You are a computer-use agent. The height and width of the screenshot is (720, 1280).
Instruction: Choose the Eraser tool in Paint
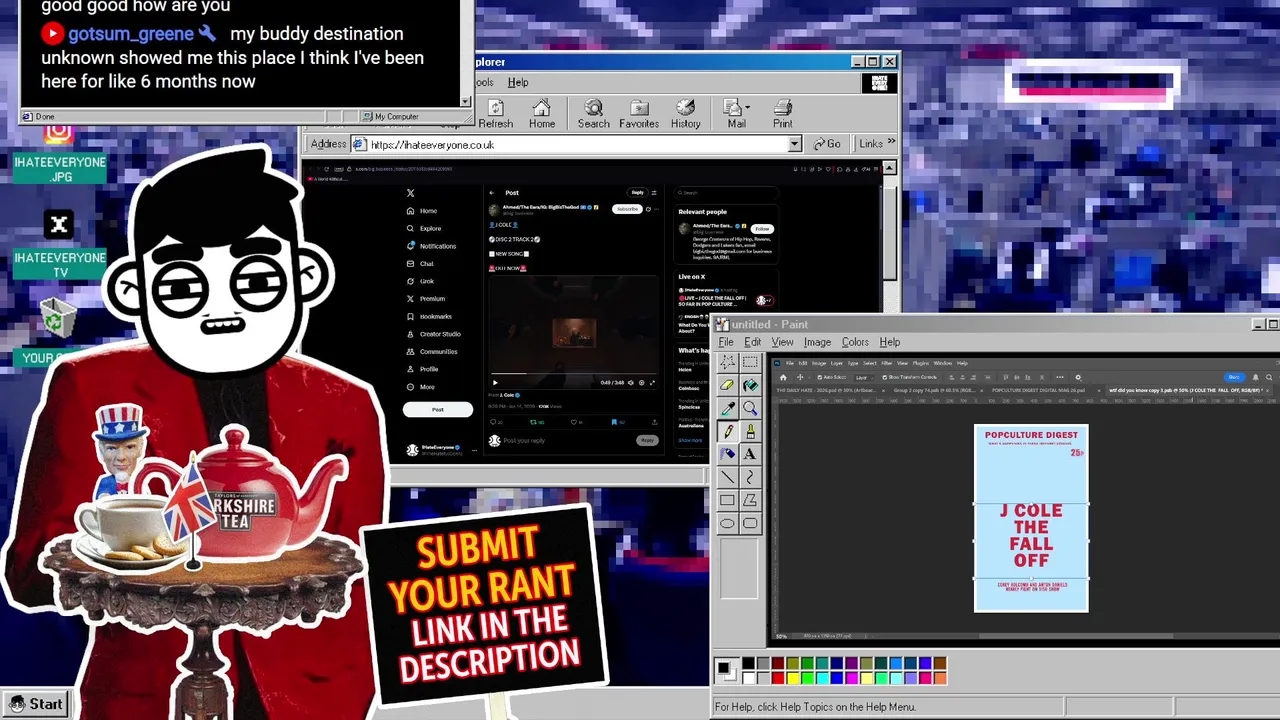(727, 385)
